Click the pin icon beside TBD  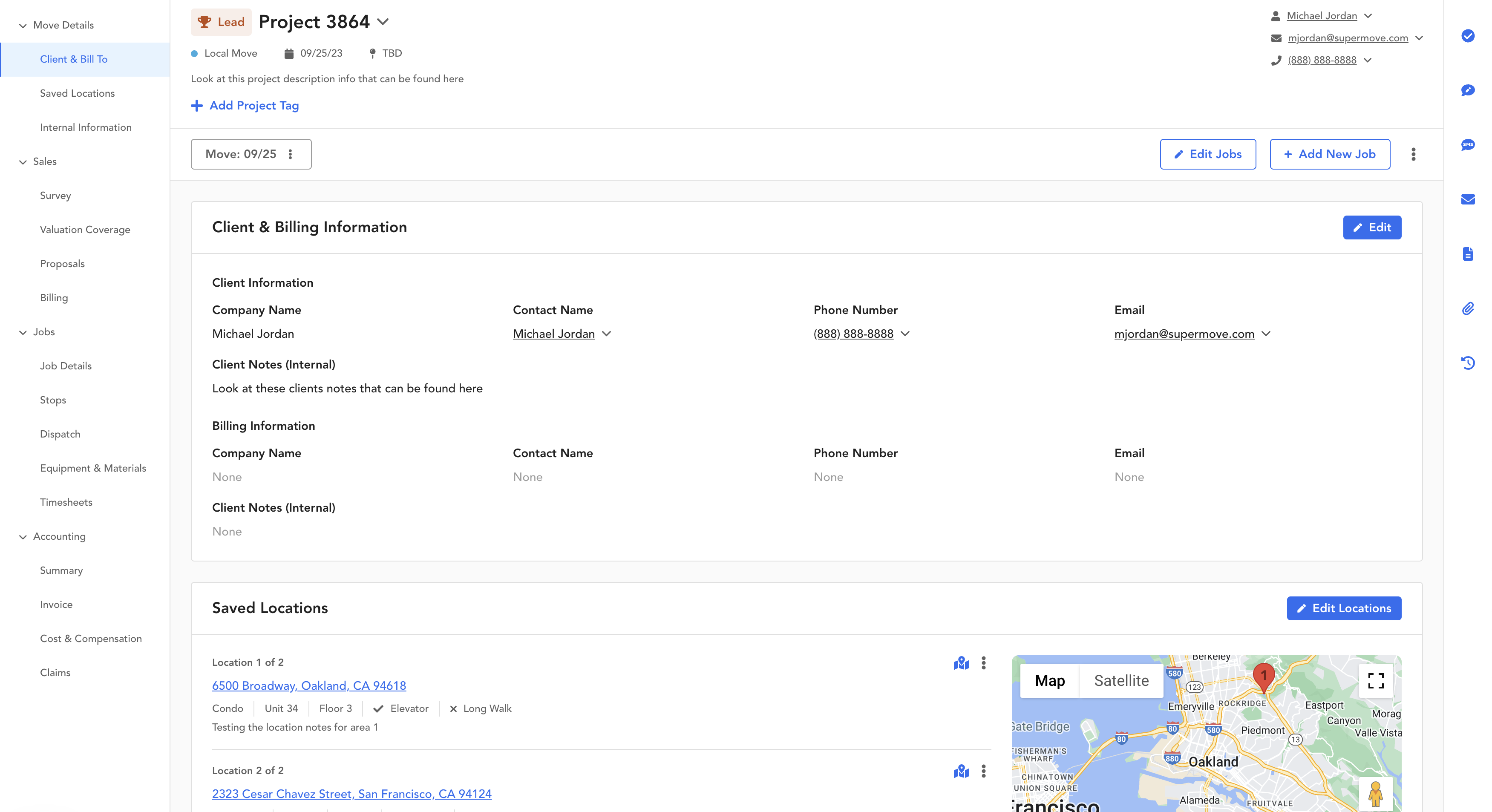[x=372, y=53]
